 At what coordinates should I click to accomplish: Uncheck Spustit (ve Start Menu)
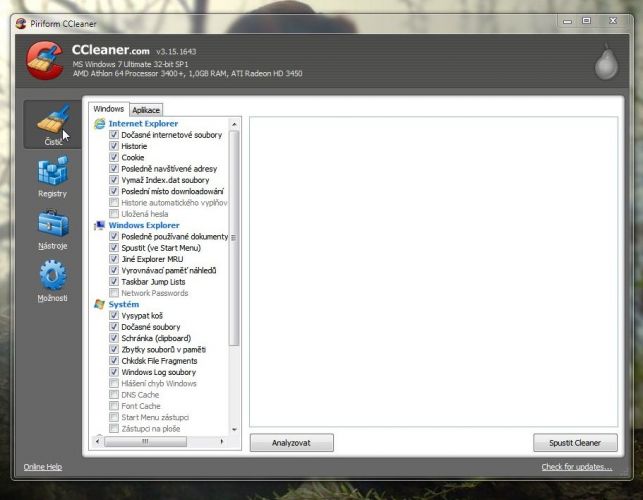click(114, 248)
